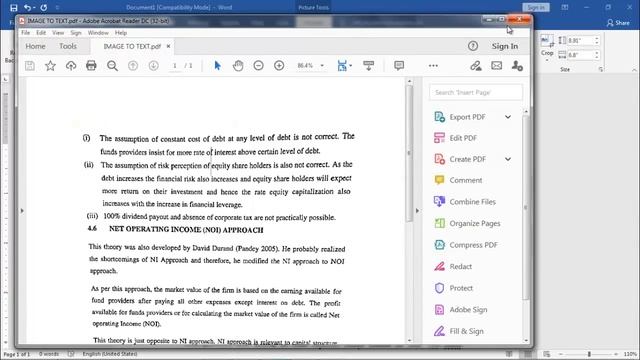
Task: Open the Comment tool in side panel
Action: [x=466, y=180]
